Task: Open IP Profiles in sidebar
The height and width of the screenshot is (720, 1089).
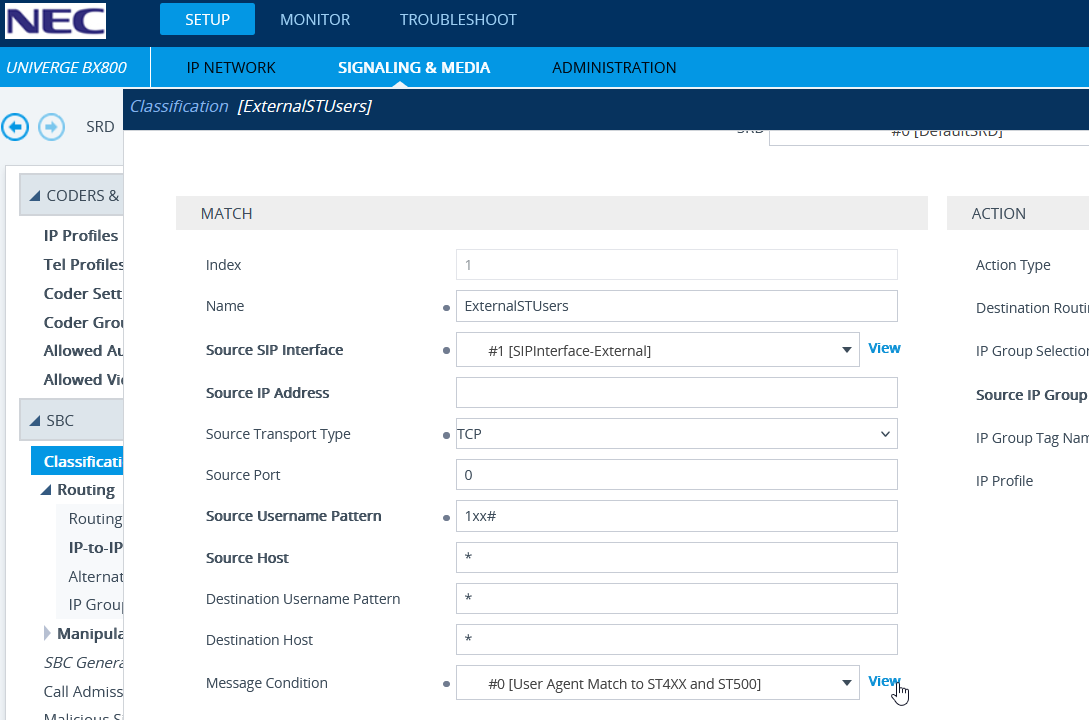Action: pyautogui.click(x=81, y=235)
